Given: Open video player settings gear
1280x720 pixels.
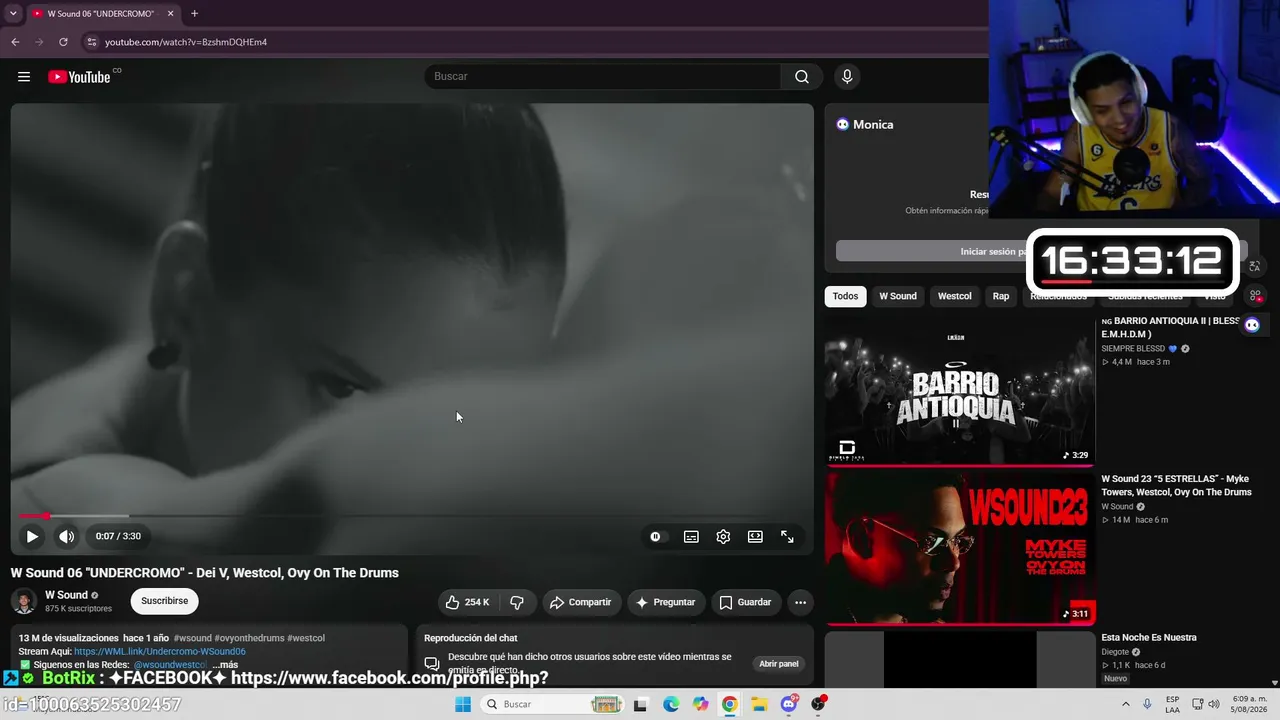Looking at the screenshot, I should (723, 537).
